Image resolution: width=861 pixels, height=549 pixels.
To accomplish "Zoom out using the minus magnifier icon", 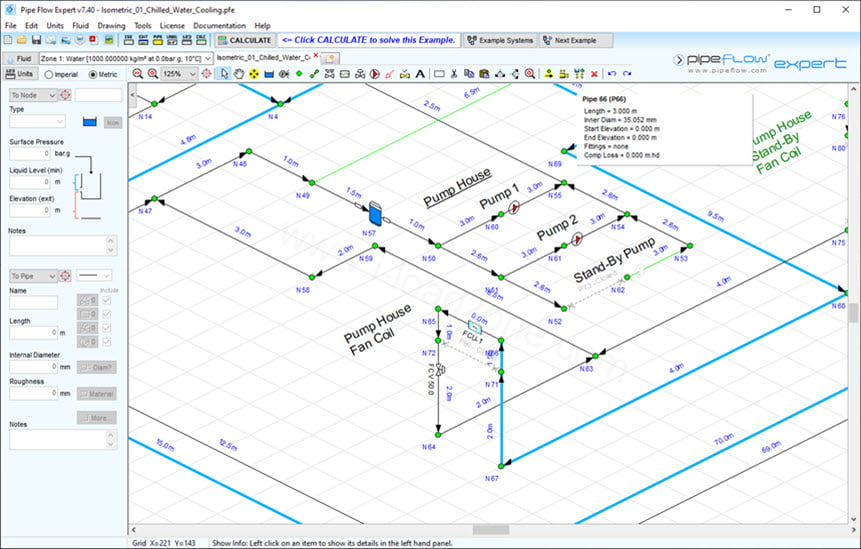I will pos(138,74).
